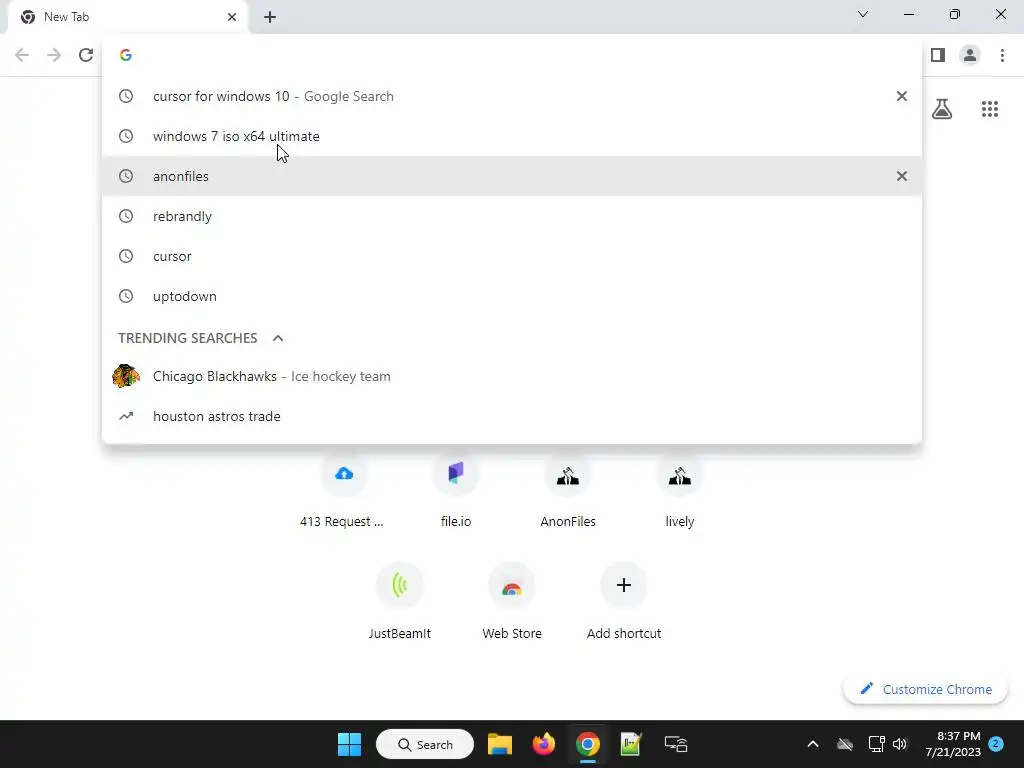Image resolution: width=1024 pixels, height=768 pixels.
Task: Remove the 'anonfiles' suggestion
Action: pyautogui.click(x=901, y=176)
